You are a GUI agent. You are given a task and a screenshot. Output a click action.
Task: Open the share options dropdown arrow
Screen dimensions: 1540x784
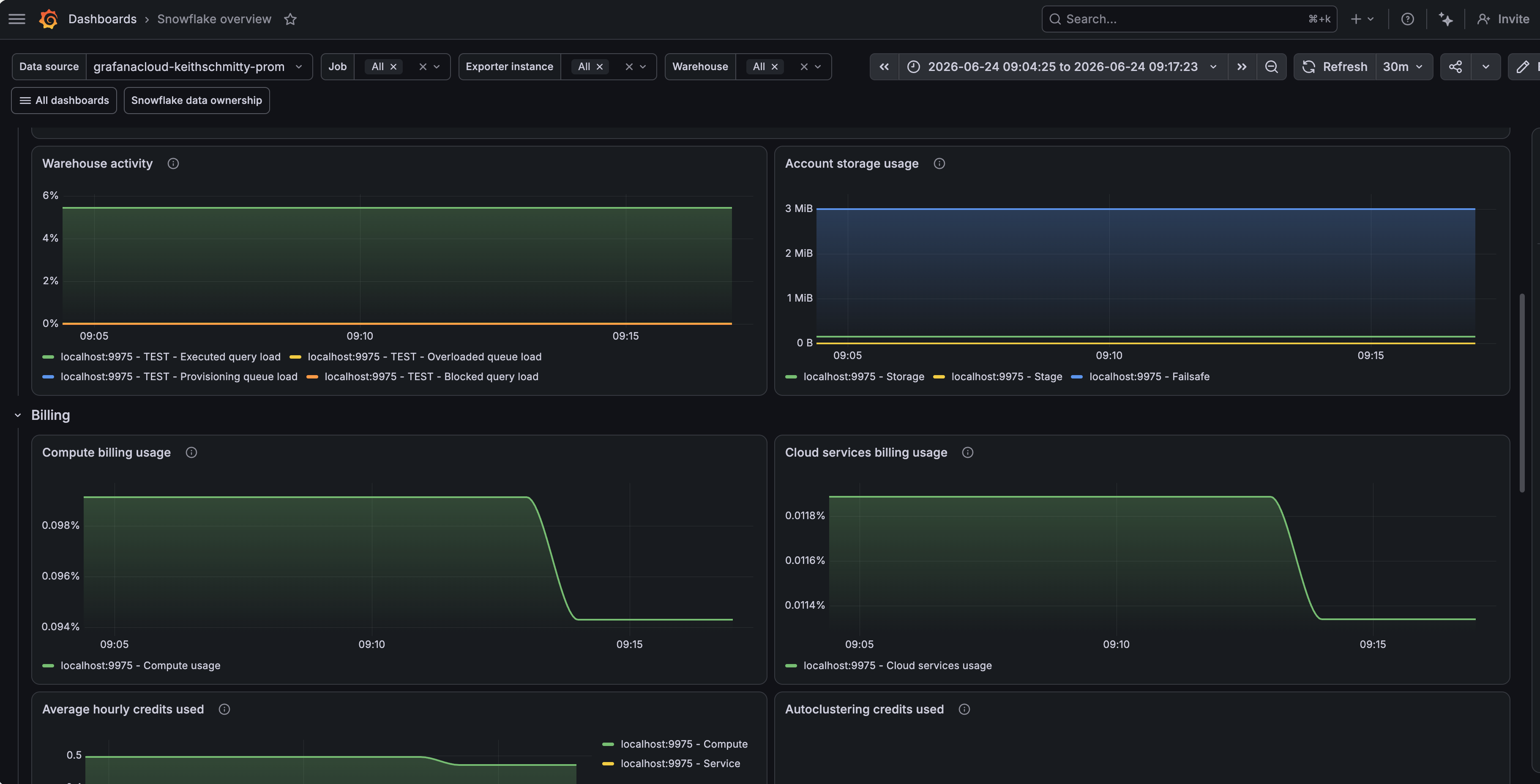point(1485,66)
